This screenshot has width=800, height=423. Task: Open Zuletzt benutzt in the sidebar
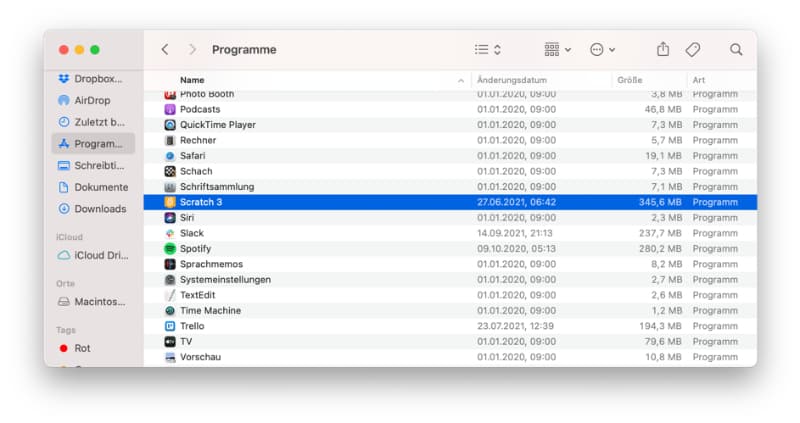[92, 122]
